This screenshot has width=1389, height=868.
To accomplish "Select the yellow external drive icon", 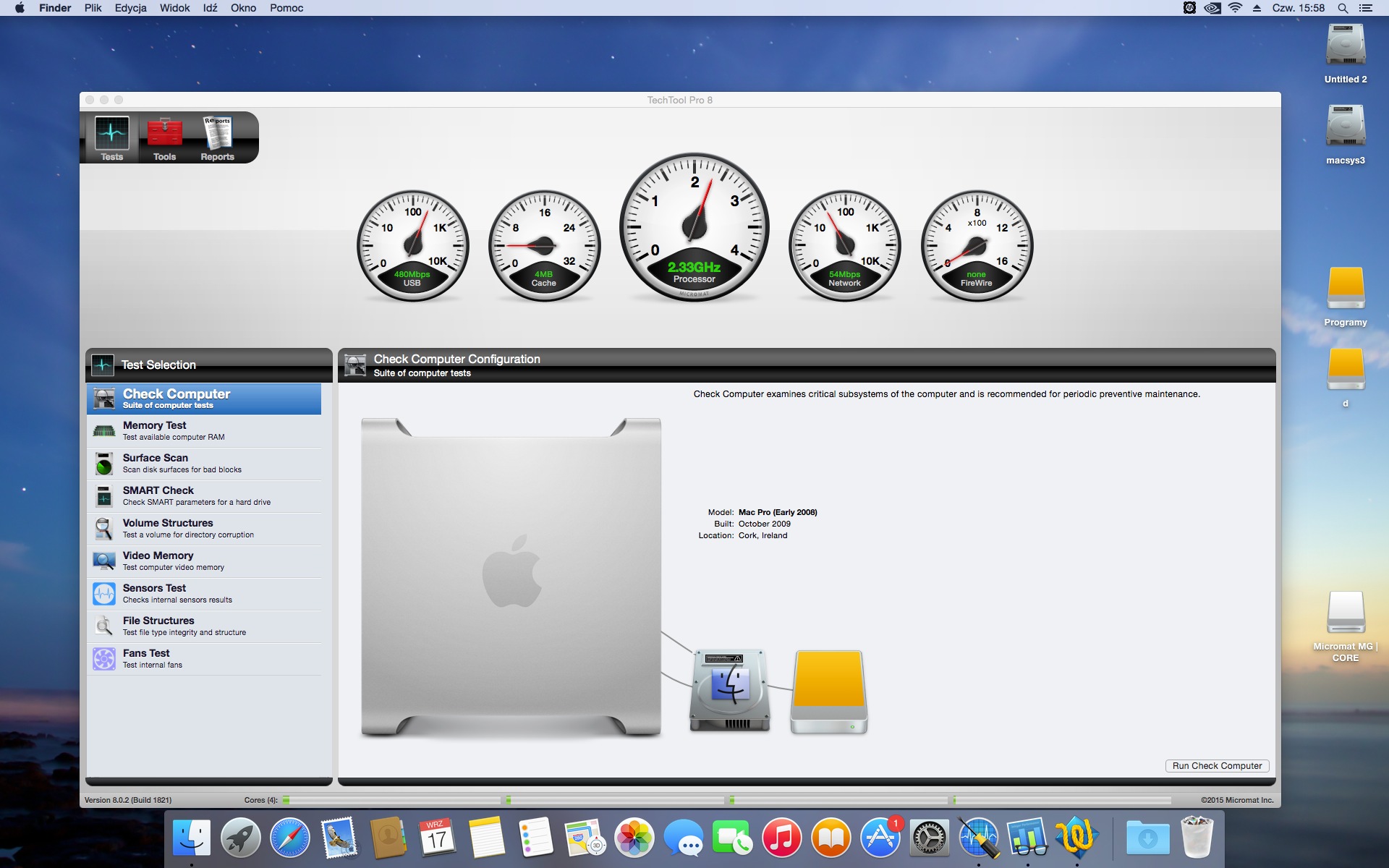I will point(828,691).
